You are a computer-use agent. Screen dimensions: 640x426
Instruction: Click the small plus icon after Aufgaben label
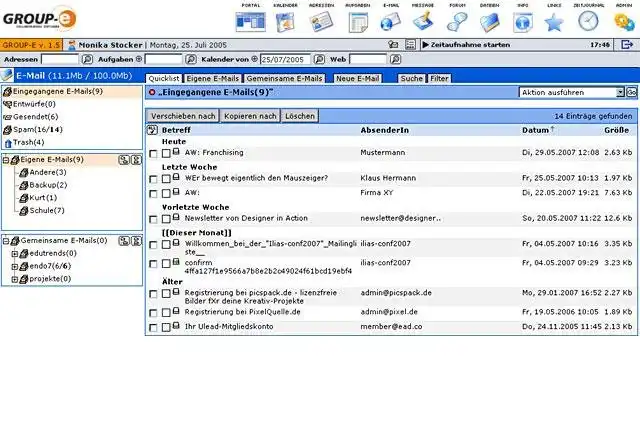(x=139, y=59)
